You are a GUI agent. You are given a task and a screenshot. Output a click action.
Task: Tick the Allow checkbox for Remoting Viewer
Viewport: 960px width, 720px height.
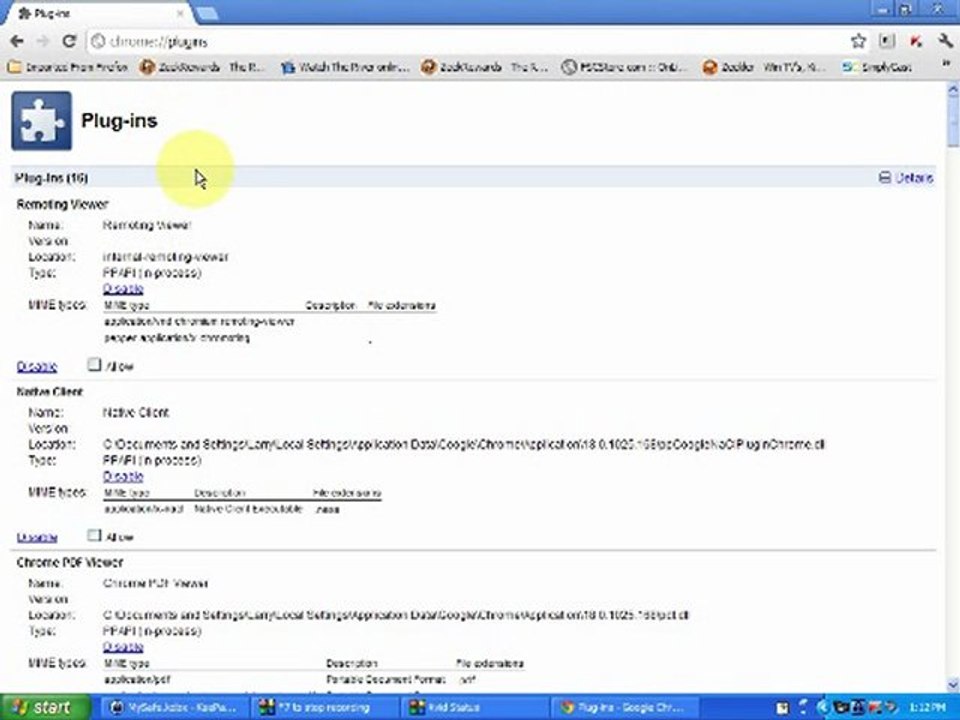(94, 365)
